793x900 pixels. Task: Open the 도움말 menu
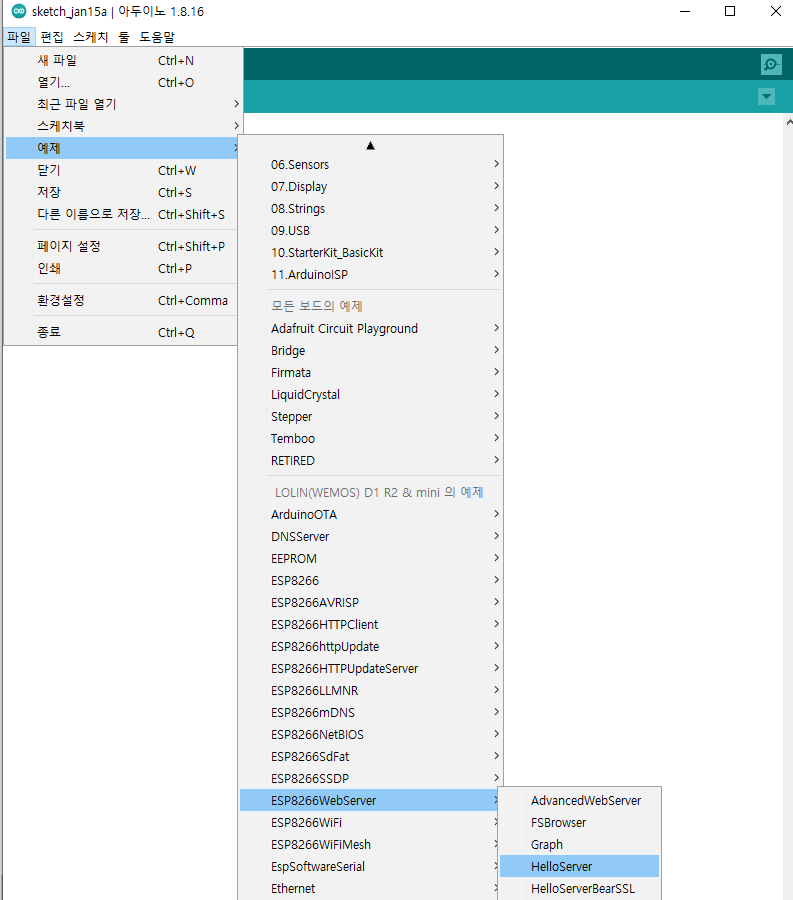click(157, 37)
